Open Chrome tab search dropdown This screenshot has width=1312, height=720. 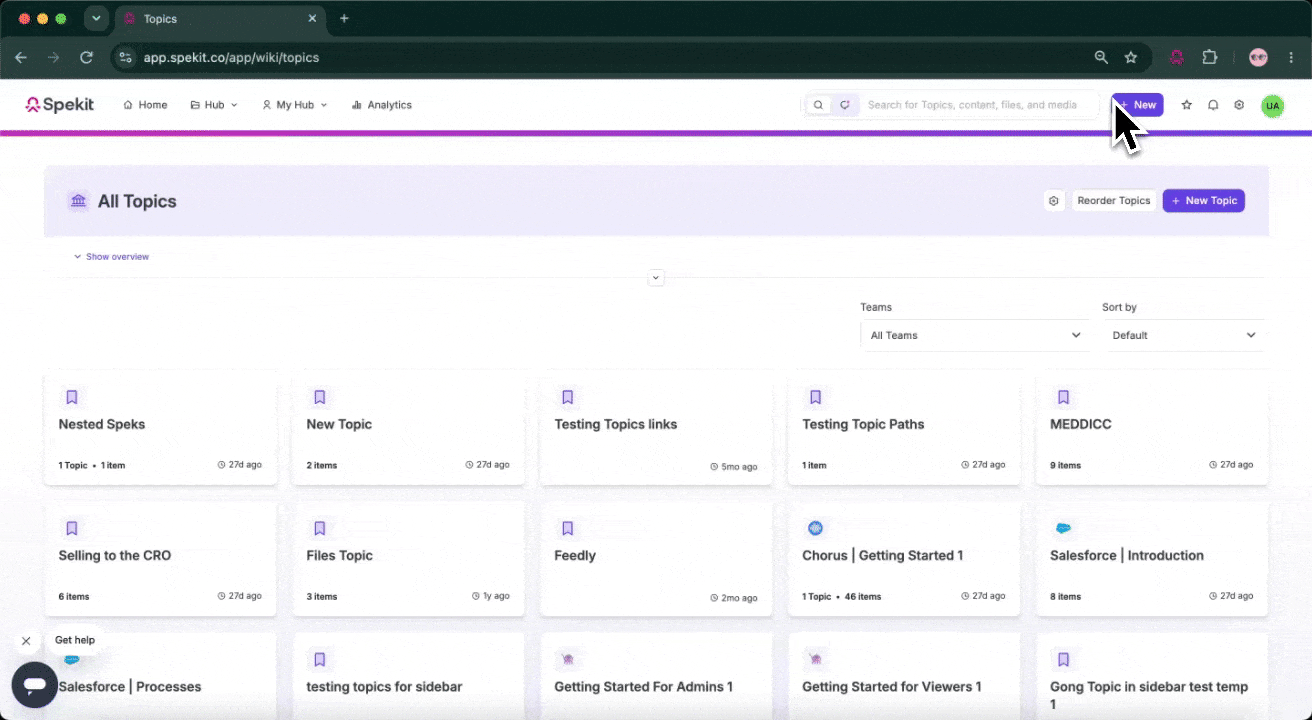96,18
